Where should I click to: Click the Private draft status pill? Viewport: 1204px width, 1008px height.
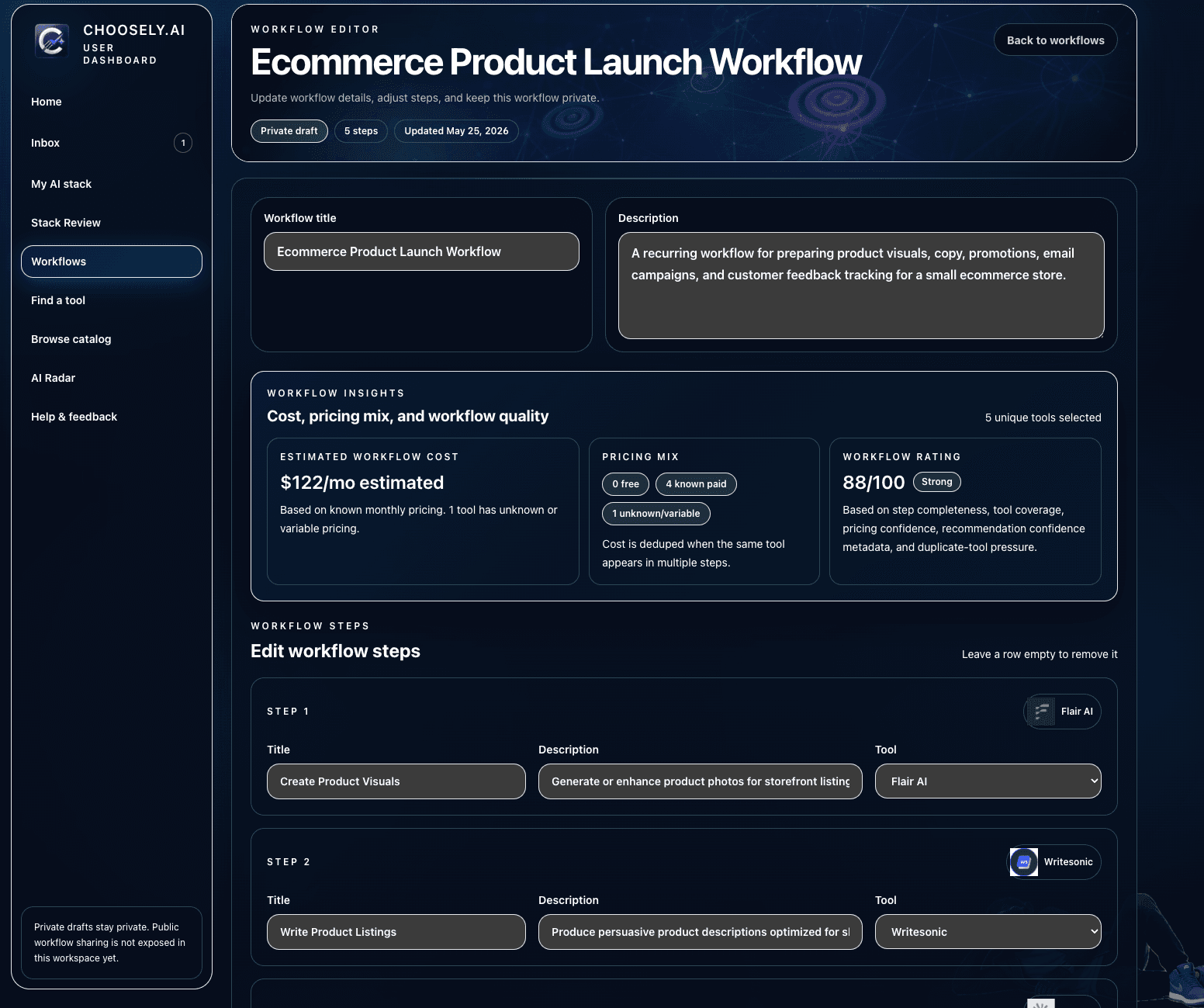click(x=289, y=131)
